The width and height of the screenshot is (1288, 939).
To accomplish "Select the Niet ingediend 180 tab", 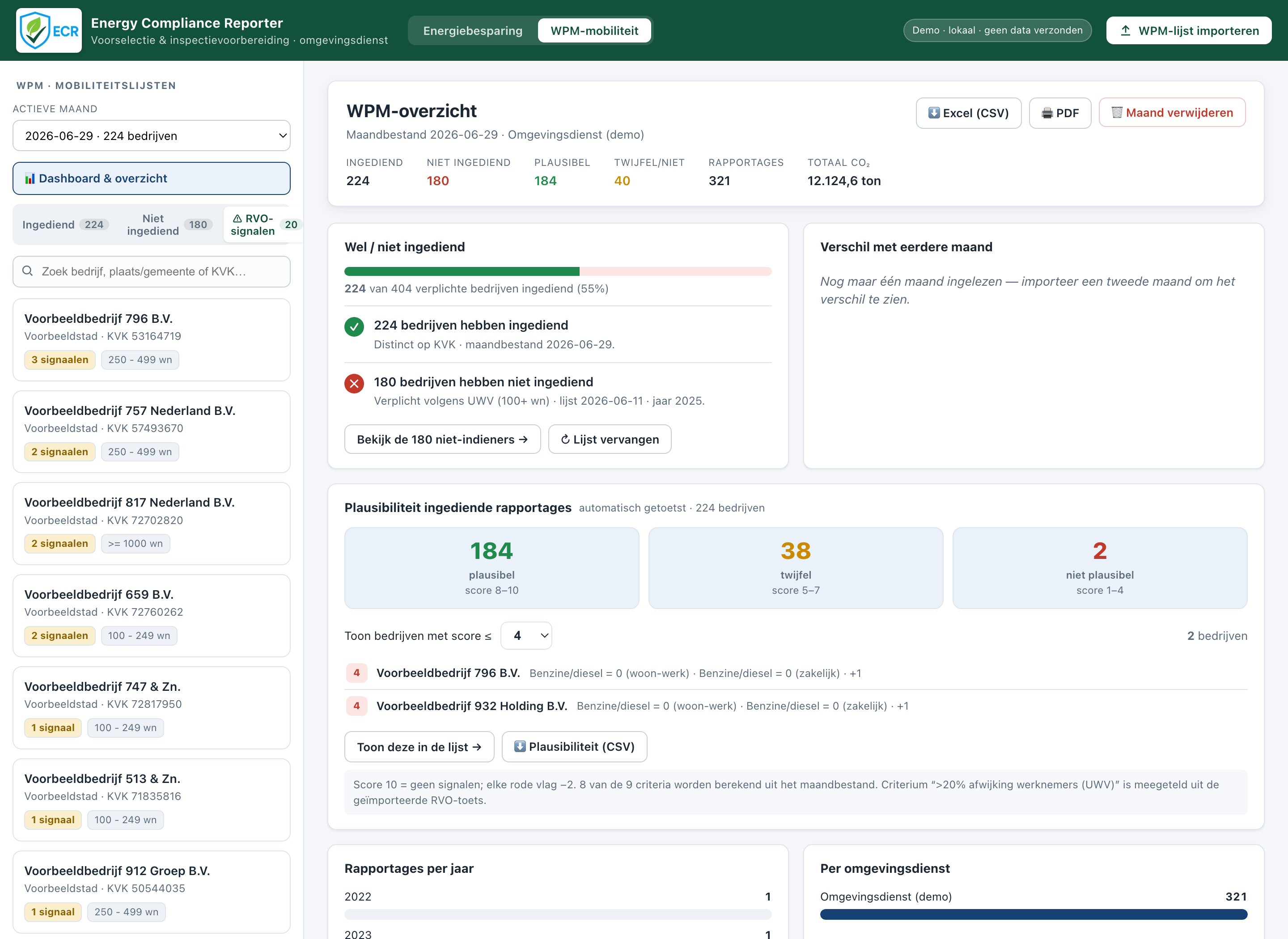I will (x=169, y=224).
